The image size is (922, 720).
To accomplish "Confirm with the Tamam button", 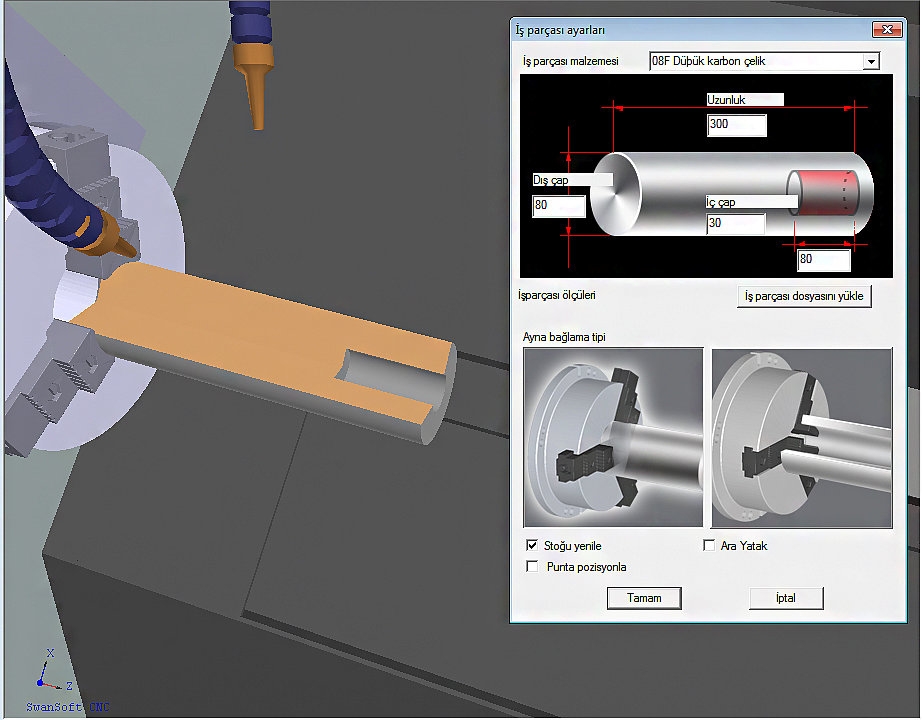I will point(644,598).
